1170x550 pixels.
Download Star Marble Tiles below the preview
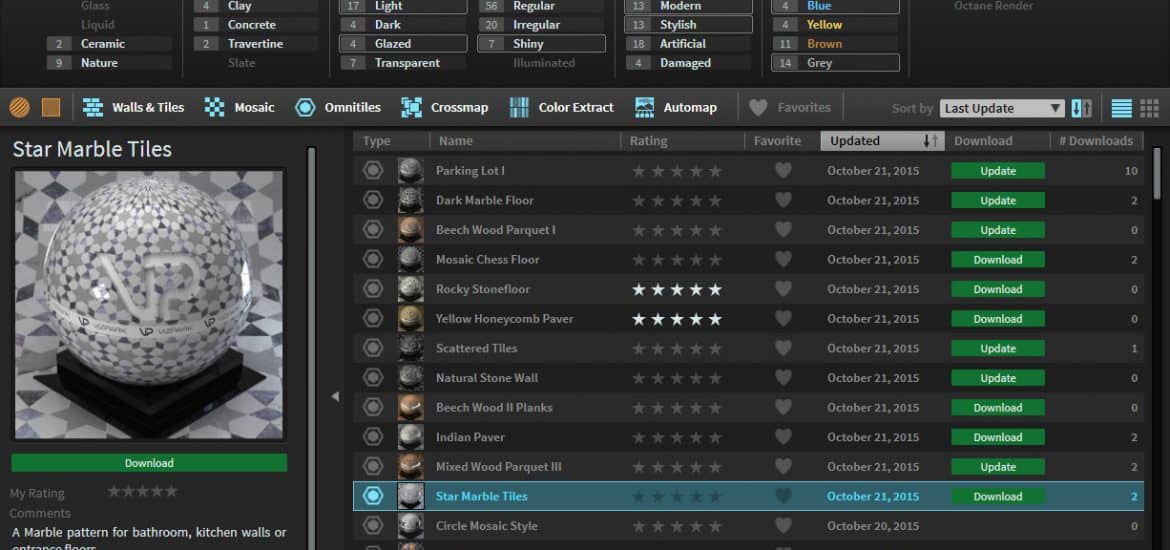(x=149, y=463)
